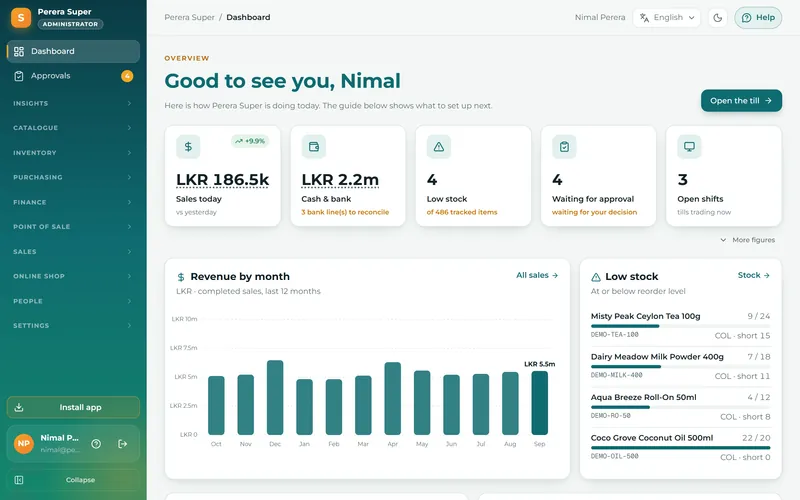Click the sign-out icon in the sidebar

pyautogui.click(x=122, y=444)
